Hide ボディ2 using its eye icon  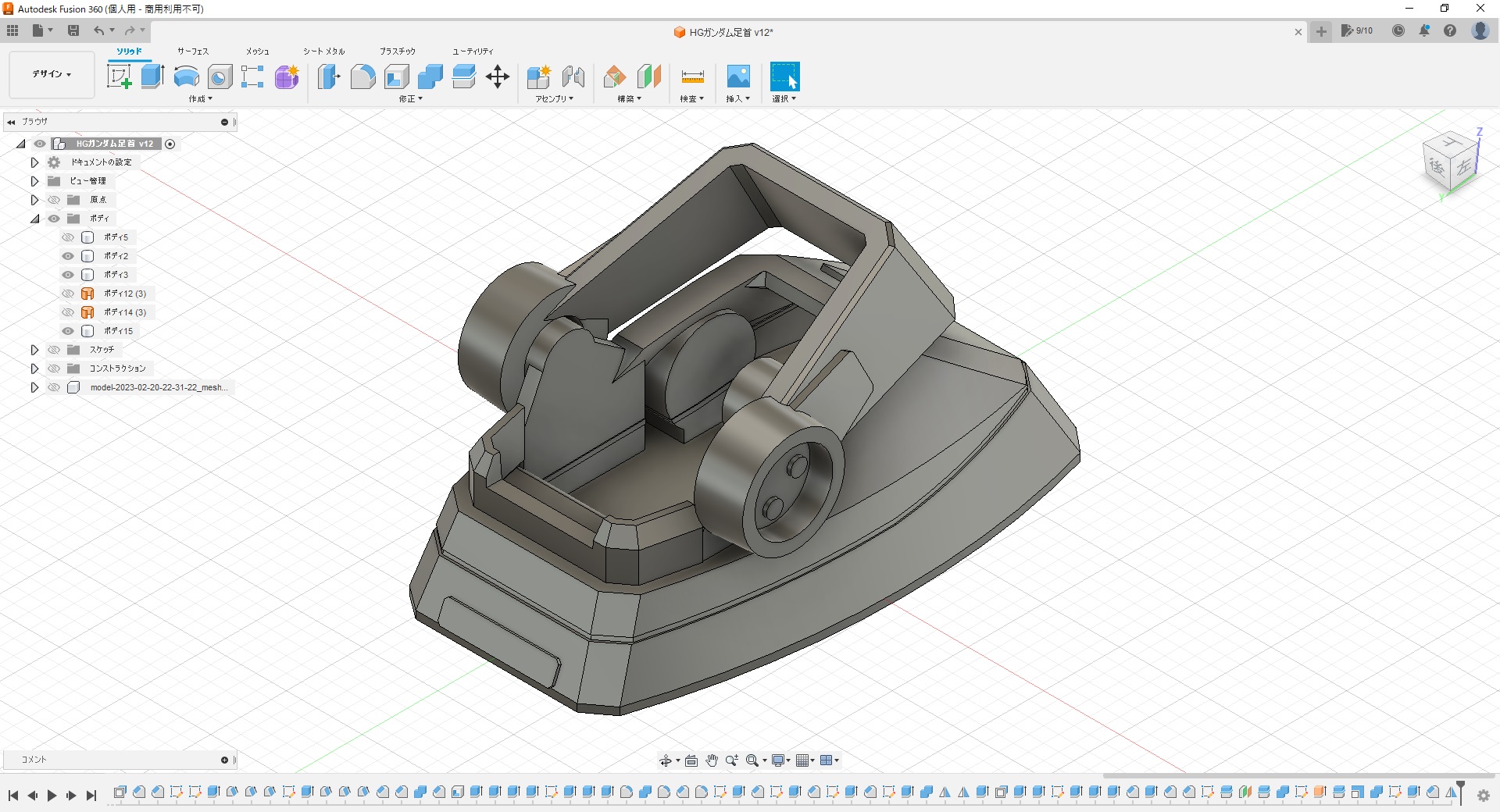pos(68,256)
